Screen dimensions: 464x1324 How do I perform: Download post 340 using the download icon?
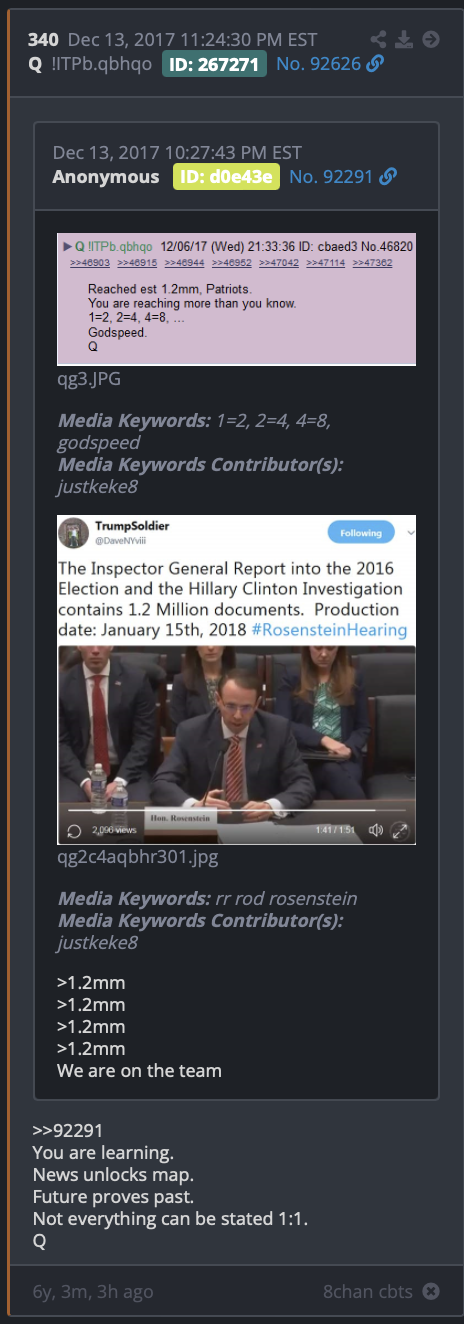click(404, 40)
